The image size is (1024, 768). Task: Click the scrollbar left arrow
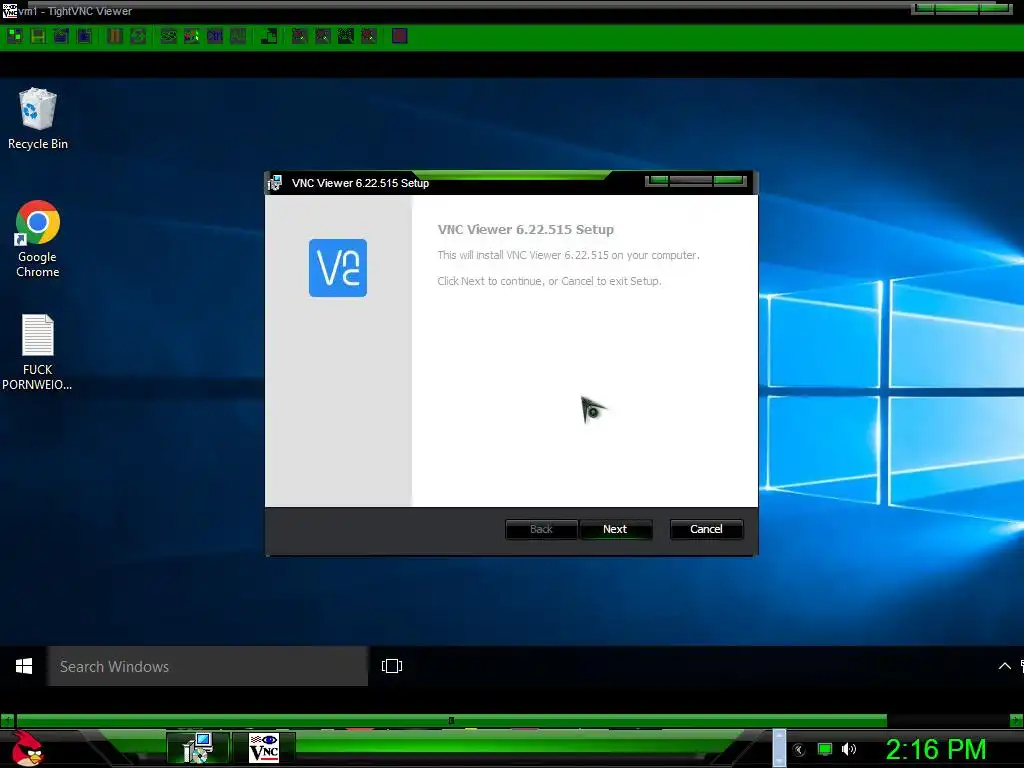(x=7, y=720)
